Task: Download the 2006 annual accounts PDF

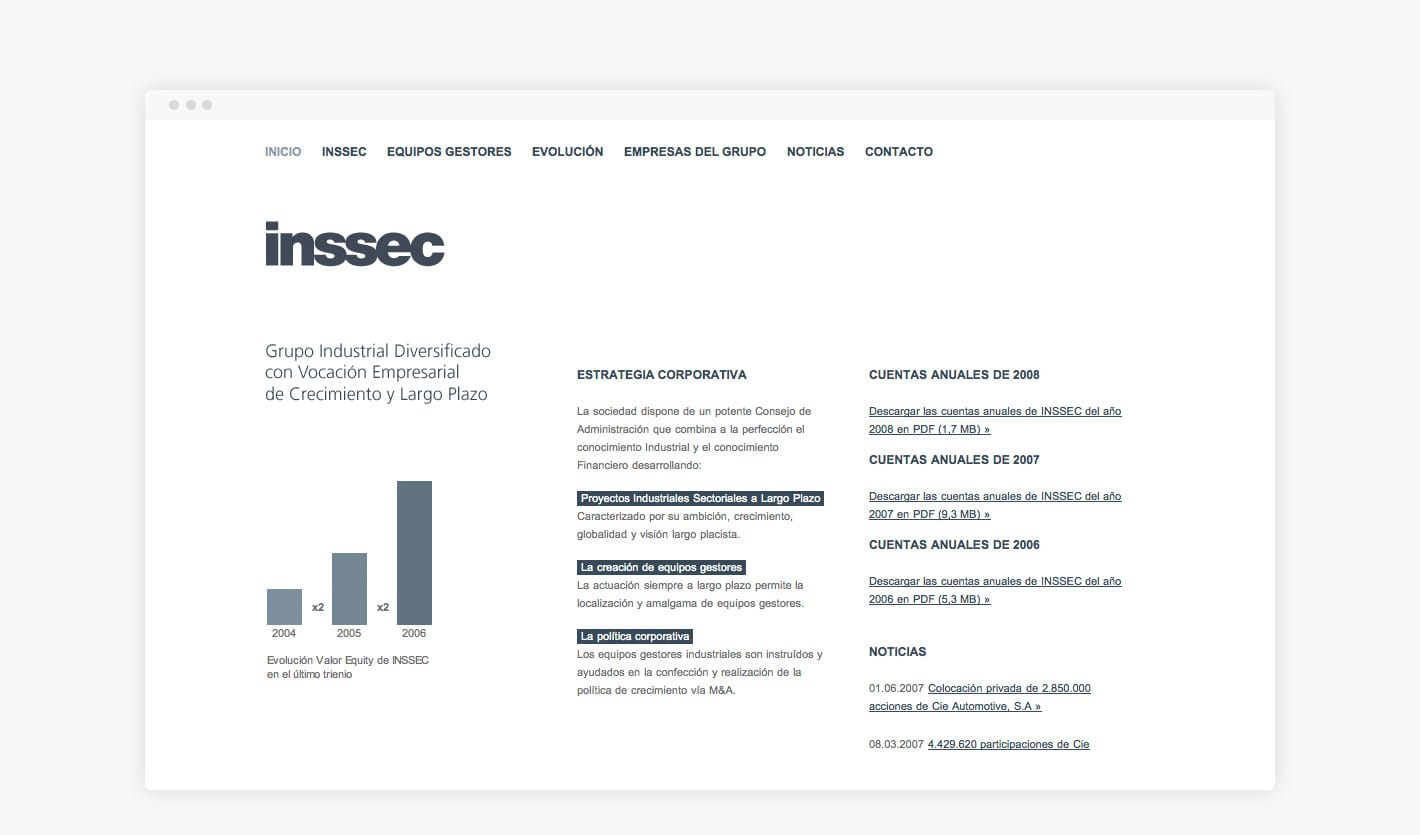Action: click(995, 590)
